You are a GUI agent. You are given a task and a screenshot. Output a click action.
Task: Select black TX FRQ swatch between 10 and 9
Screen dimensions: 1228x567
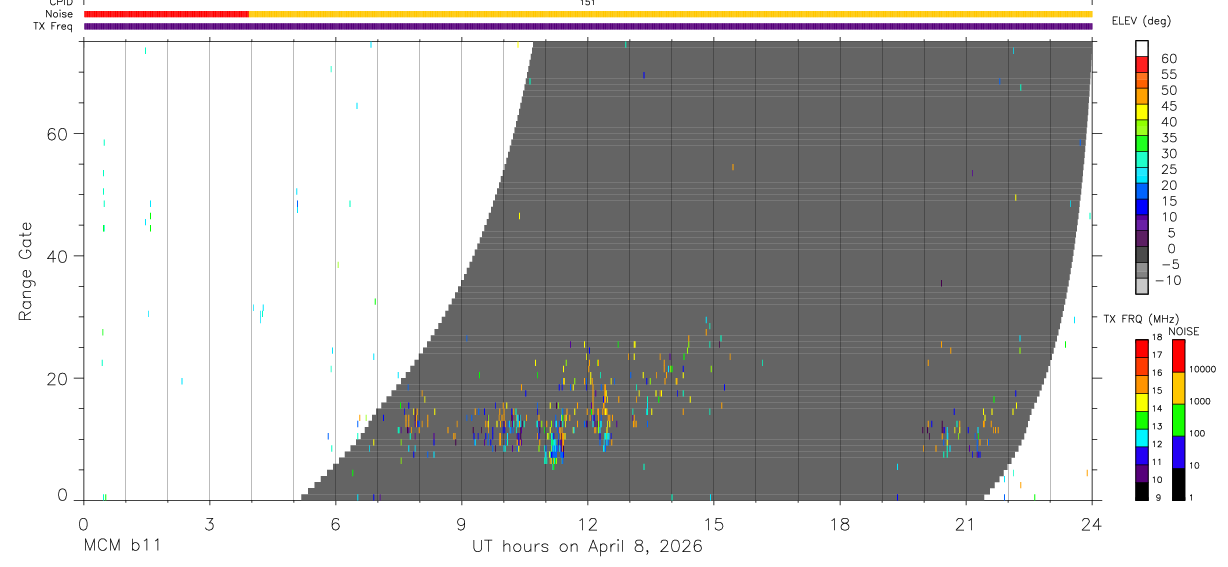pyautogui.click(x=1142, y=489)
